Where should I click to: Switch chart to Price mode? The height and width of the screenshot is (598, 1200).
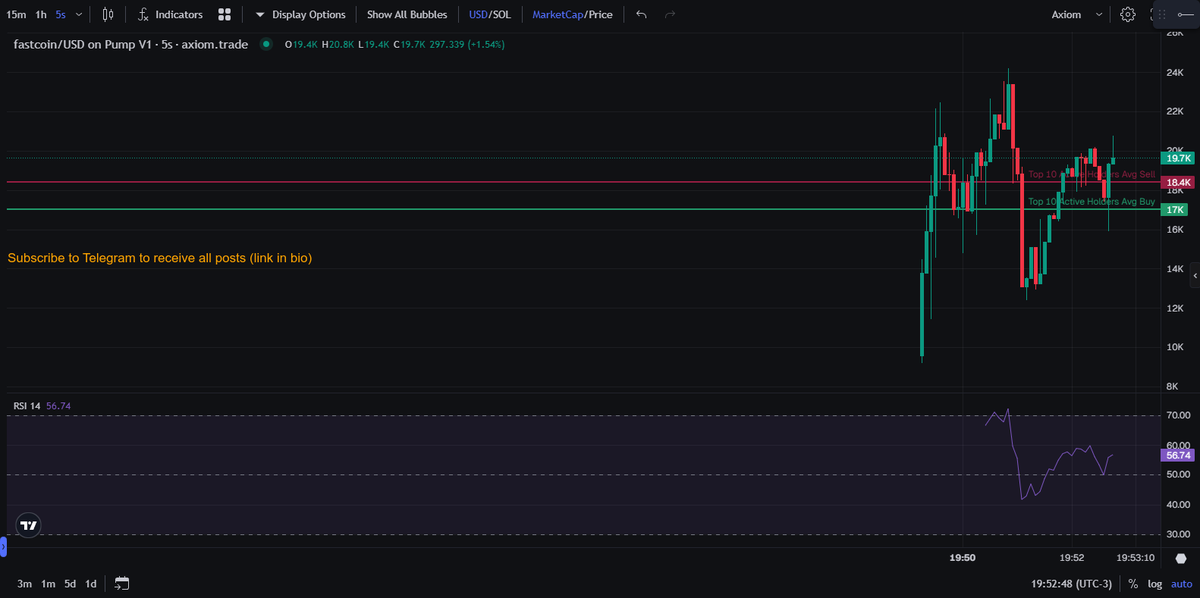601,14
